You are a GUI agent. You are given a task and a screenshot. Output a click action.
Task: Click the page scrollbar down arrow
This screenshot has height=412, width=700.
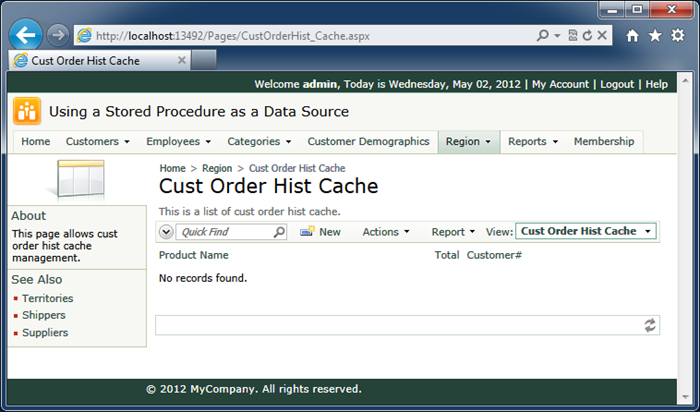(x=685, y=396)
